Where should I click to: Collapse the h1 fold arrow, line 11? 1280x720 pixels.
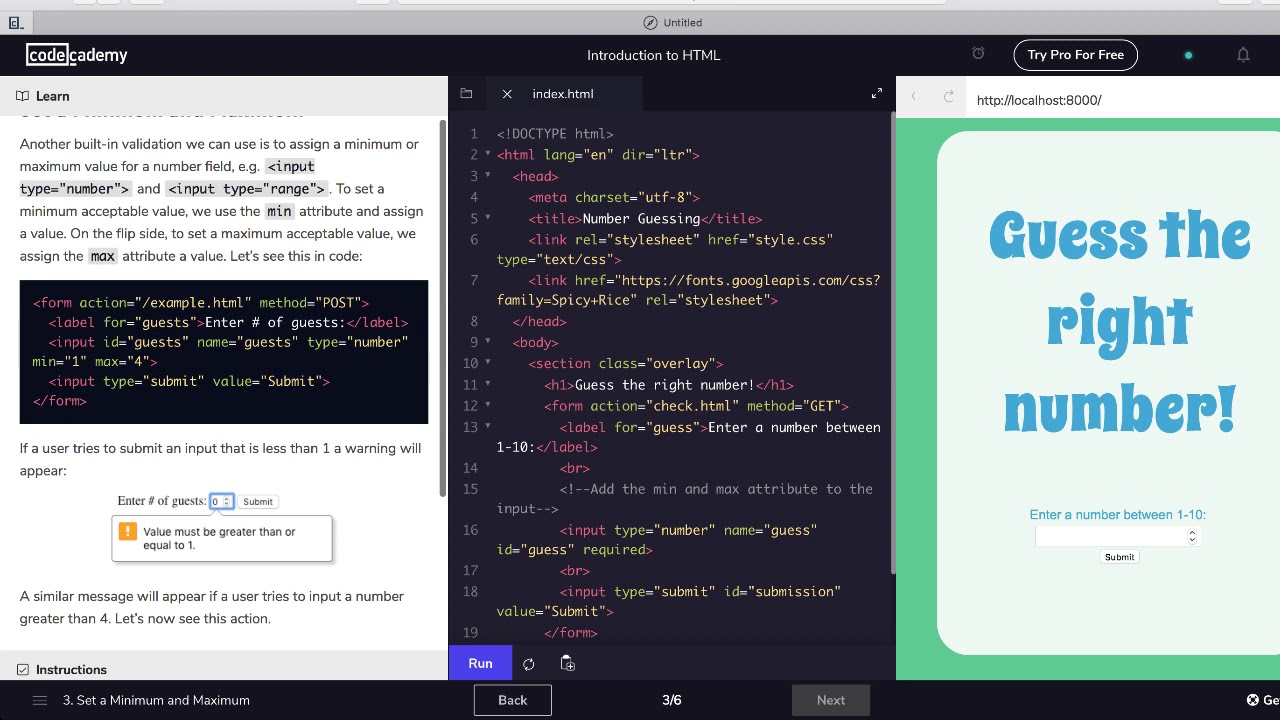(488, 384)
